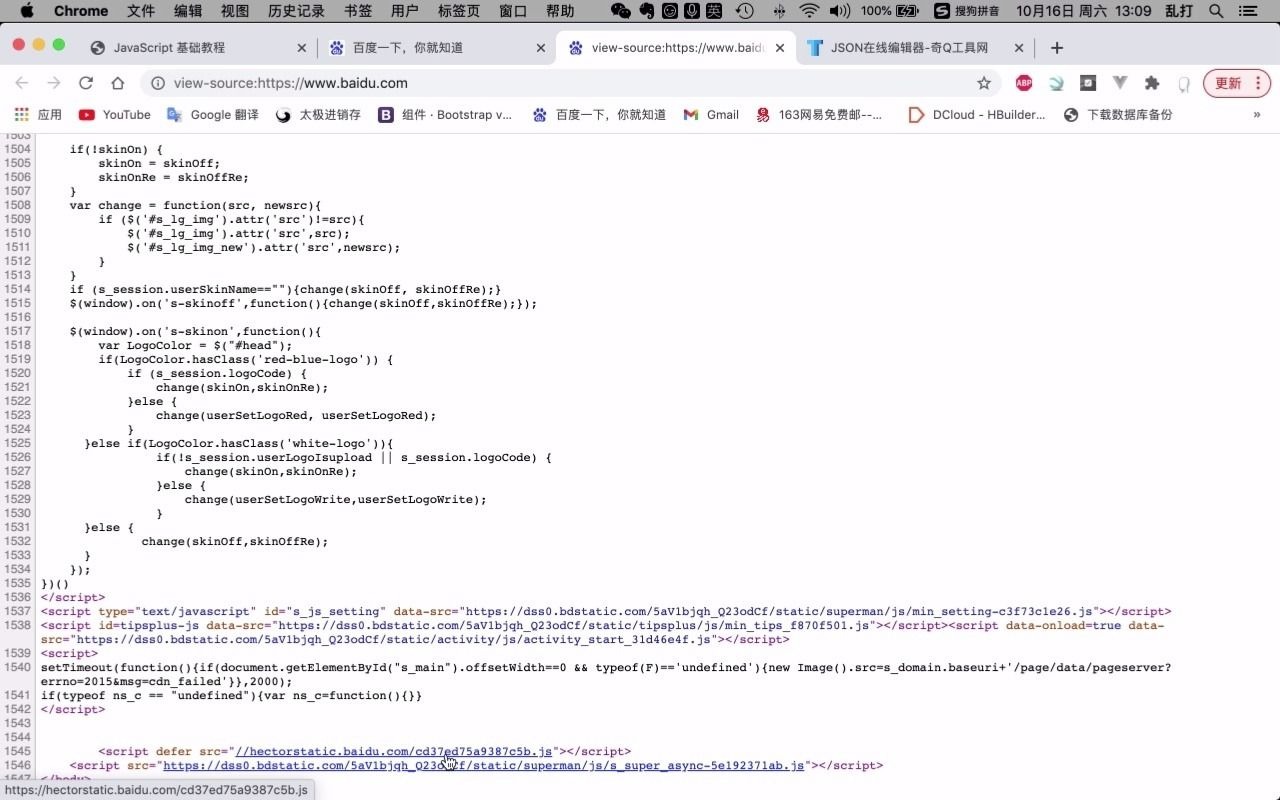Open a new tab with plus button
This screenshot has height=800, width=1280.
pos(1057,47)
